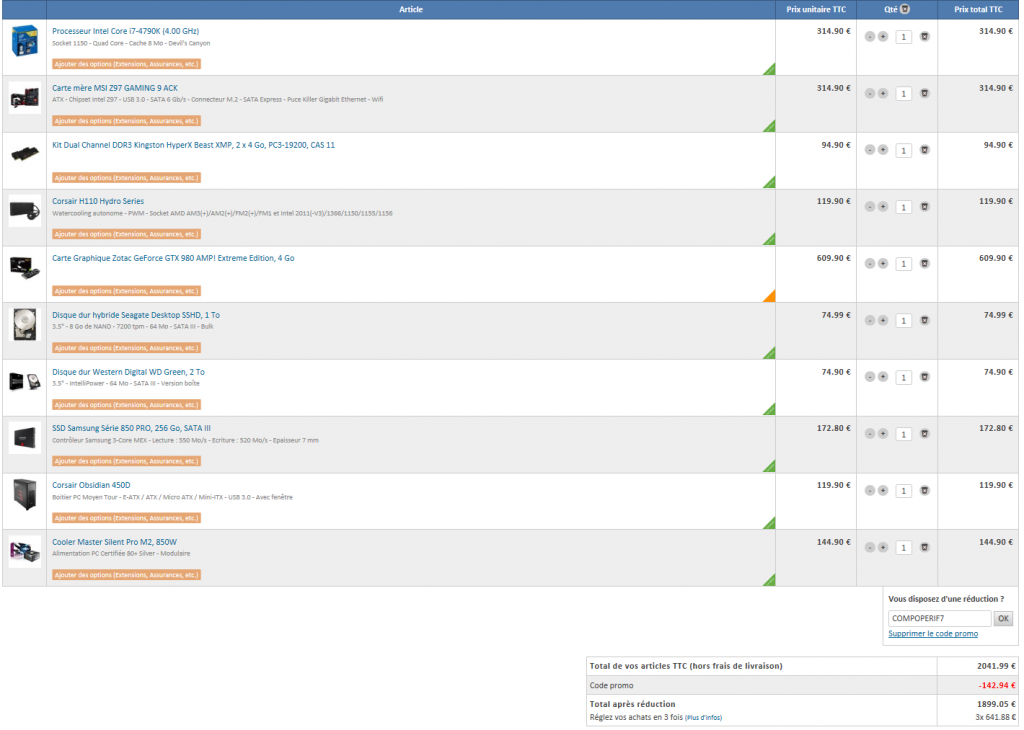Viewport: 1024px width, 730px height.
Task: Click OK to apply the promo code
Action: click(x=1003, y=618)
